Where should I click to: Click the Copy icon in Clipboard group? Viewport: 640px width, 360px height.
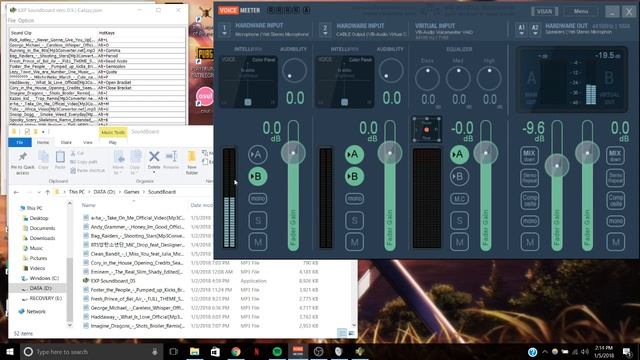pos(43,160)
